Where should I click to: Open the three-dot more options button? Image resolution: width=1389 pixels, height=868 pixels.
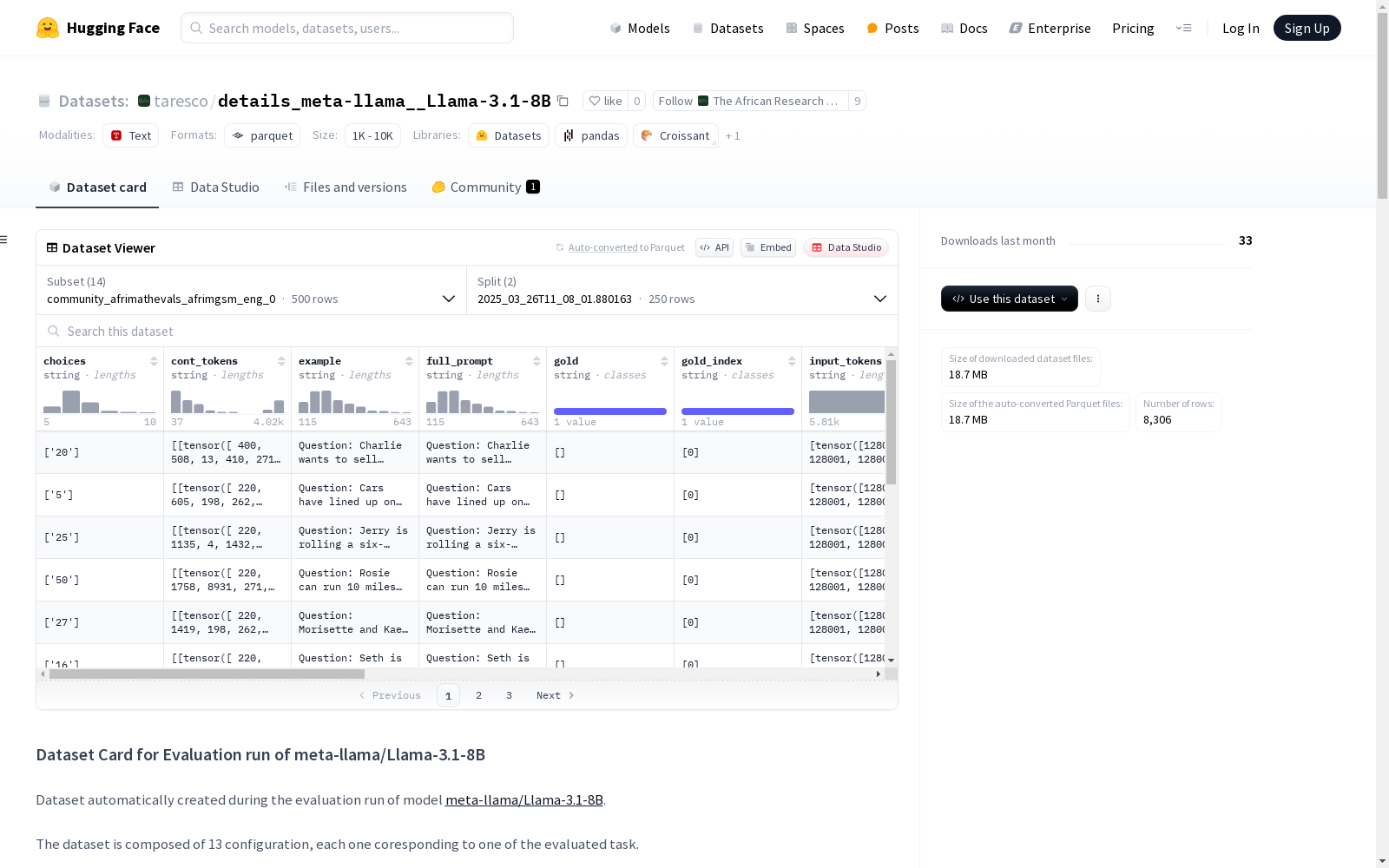coord(1097,299)
